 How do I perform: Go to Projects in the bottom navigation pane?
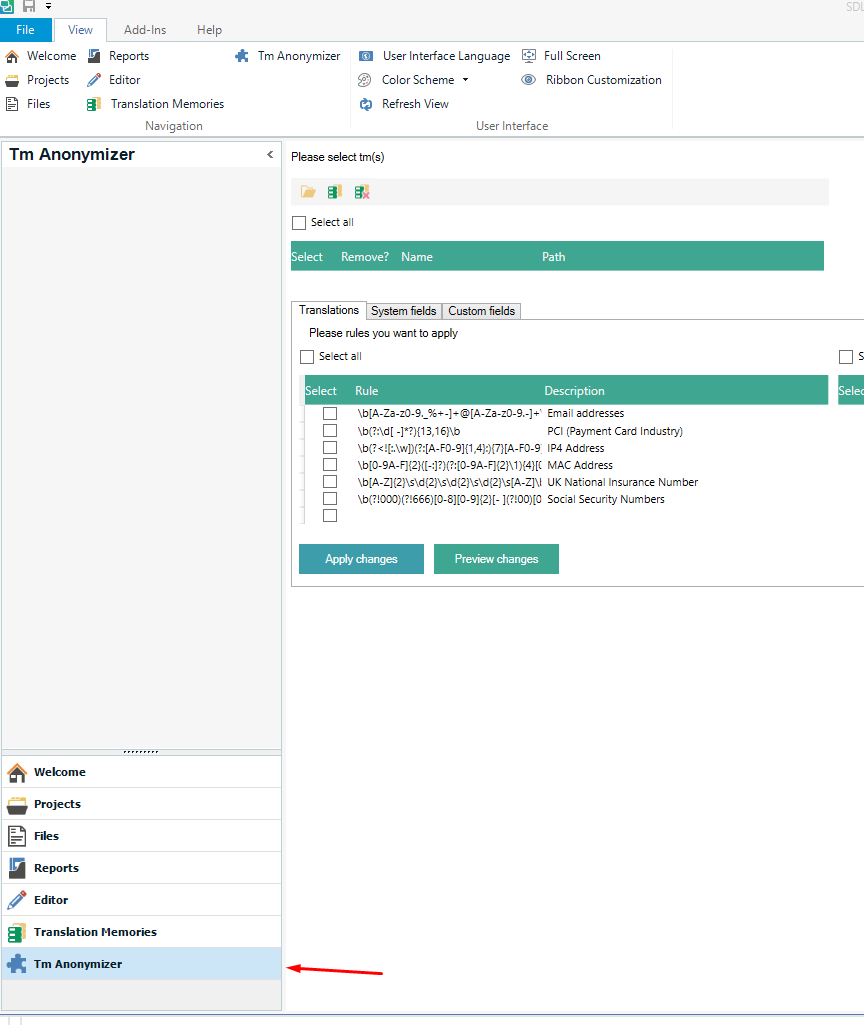pyautogui.click(x=142, y=804)
